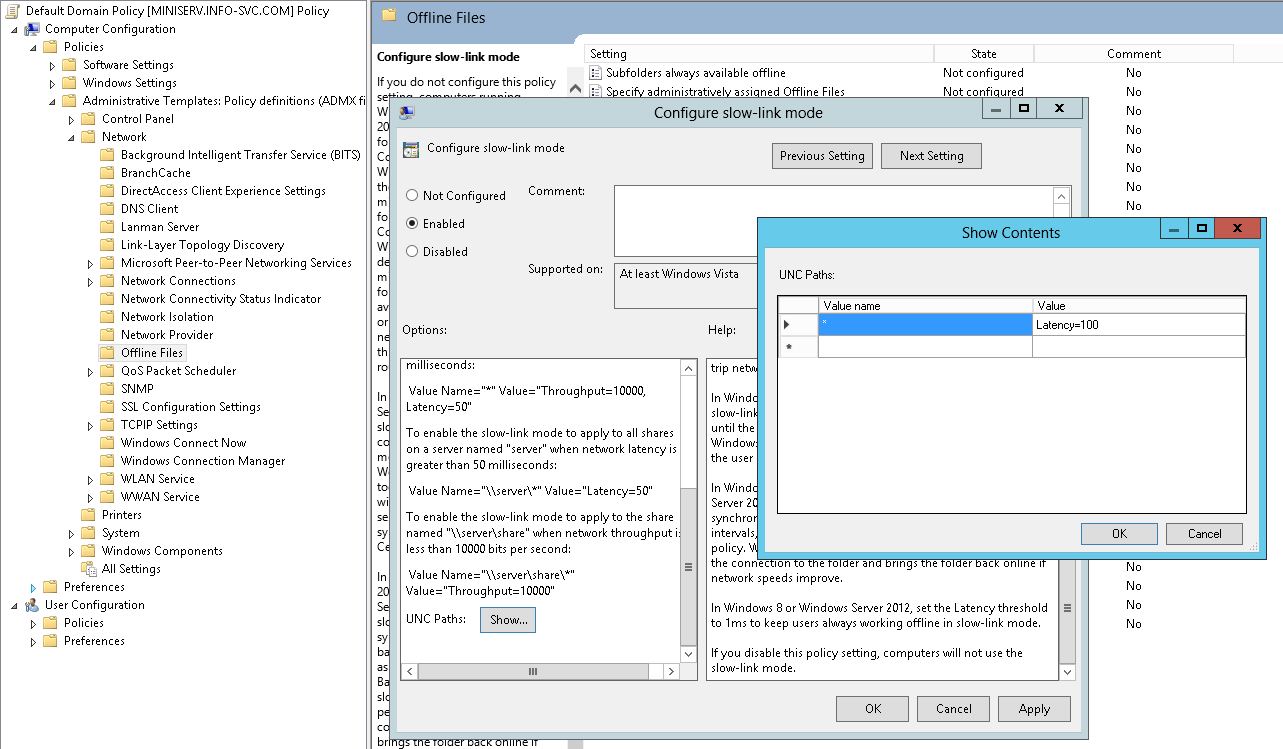Click the Computer Configuration icon
Image resolution: width=1283 pixels, height=749 pixels.
tap(32, 29)
